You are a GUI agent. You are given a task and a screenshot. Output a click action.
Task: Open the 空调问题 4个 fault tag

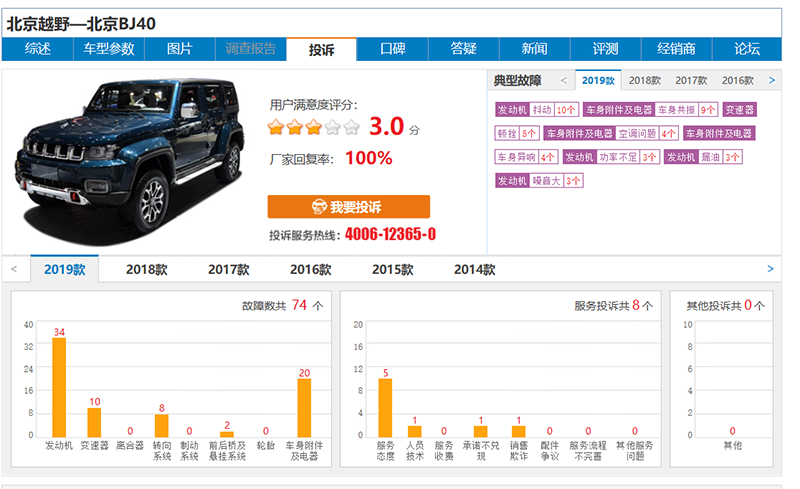click(x=611, y=133)
